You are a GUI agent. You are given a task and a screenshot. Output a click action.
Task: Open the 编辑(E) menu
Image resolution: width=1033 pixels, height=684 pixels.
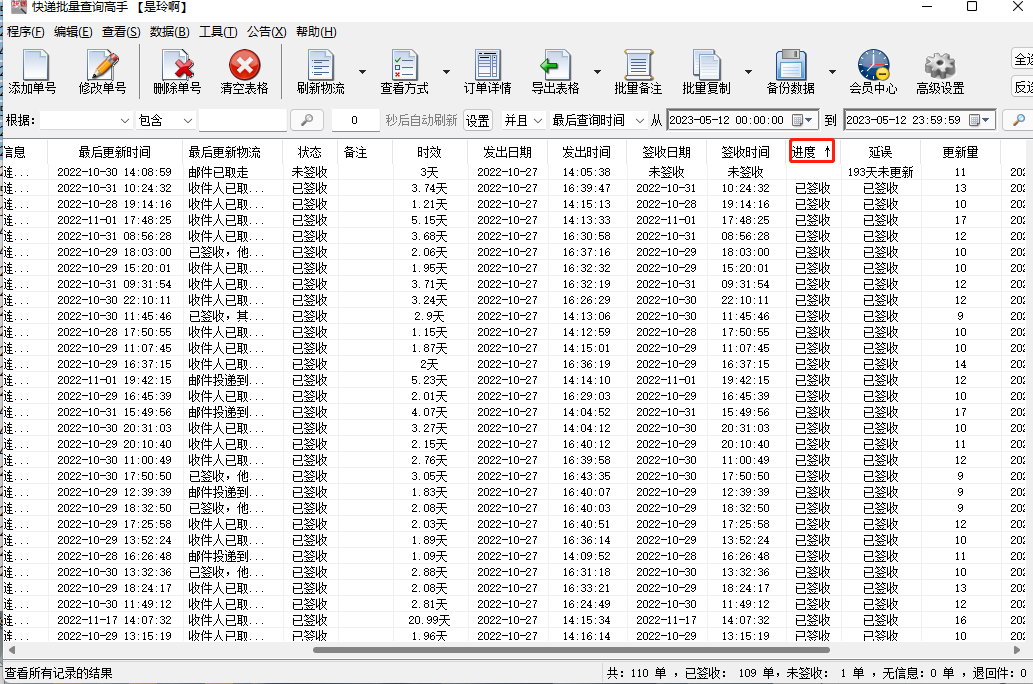73,32
